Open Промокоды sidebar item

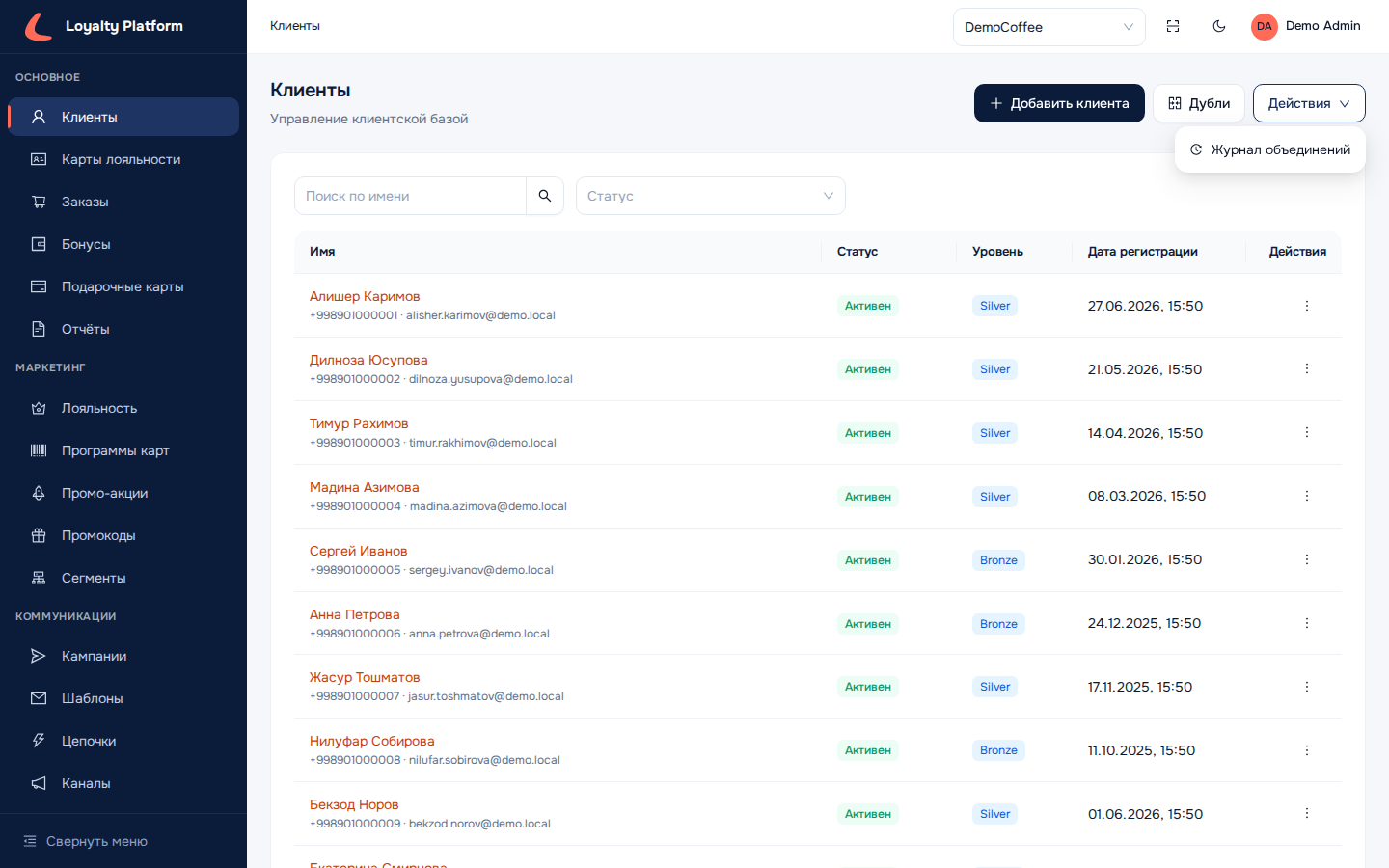pyautogui.click(x=123, y=535)
